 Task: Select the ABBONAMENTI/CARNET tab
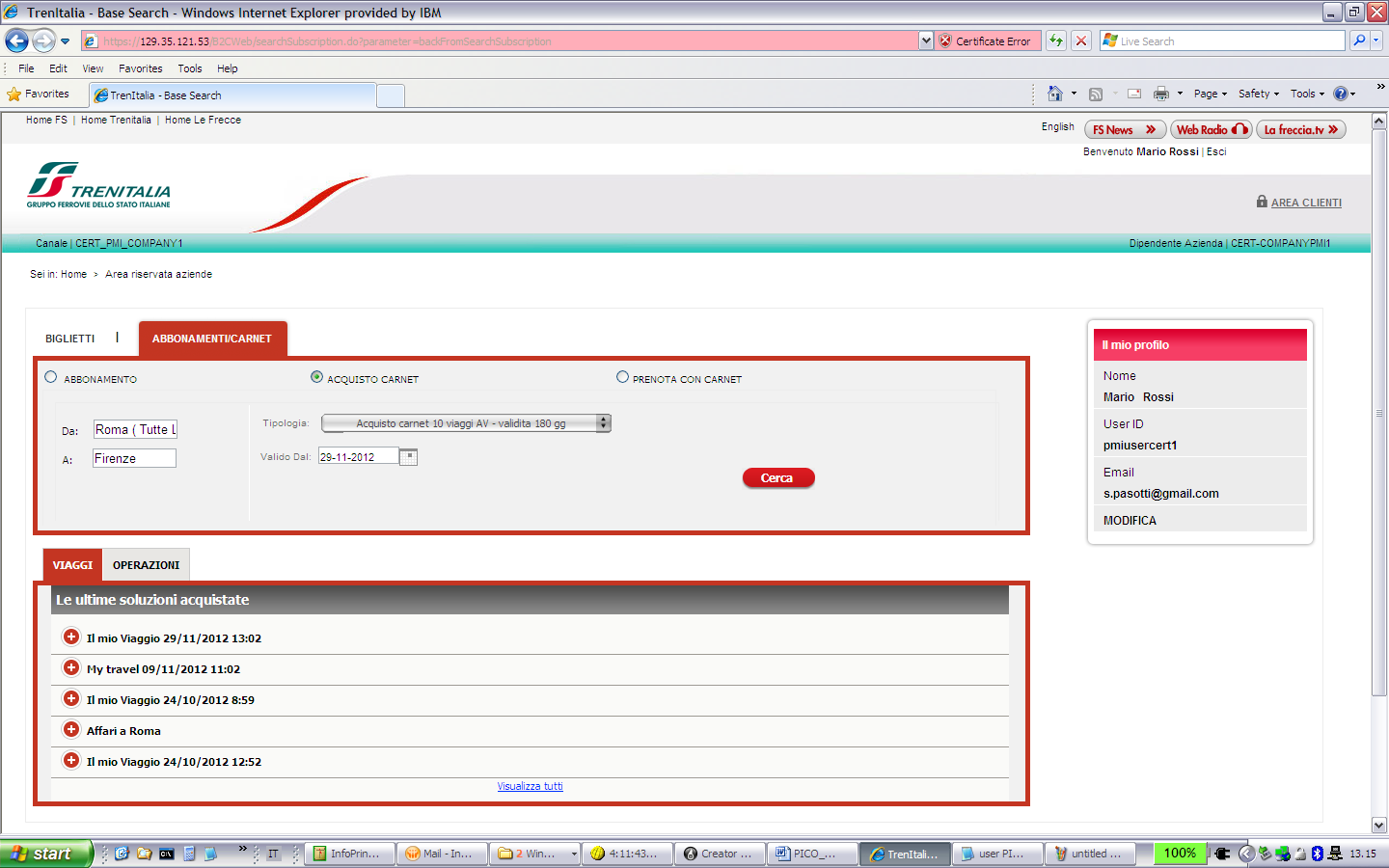pyautogui.click(x=212, y=339)
